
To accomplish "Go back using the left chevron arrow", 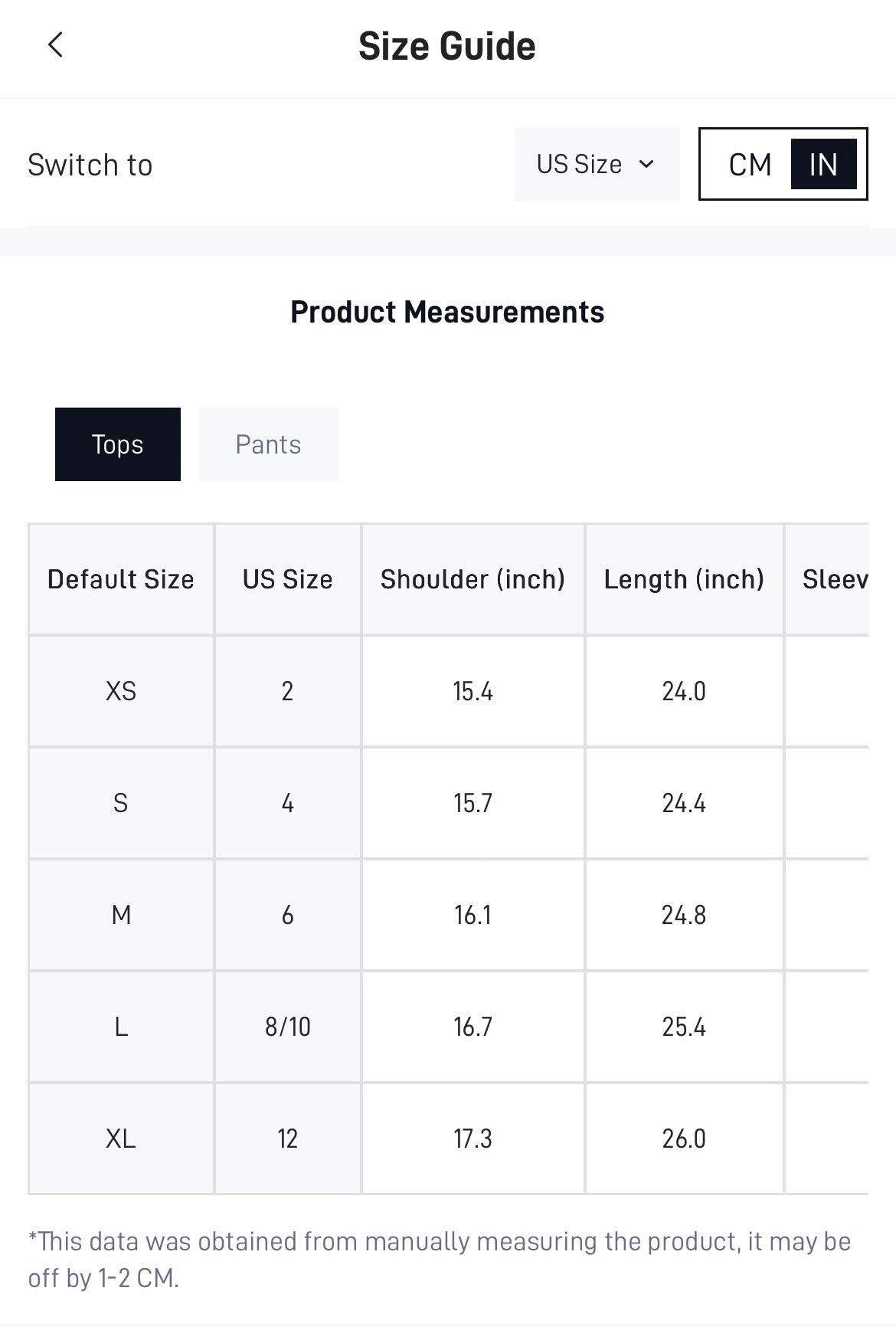I will [55, 45].
